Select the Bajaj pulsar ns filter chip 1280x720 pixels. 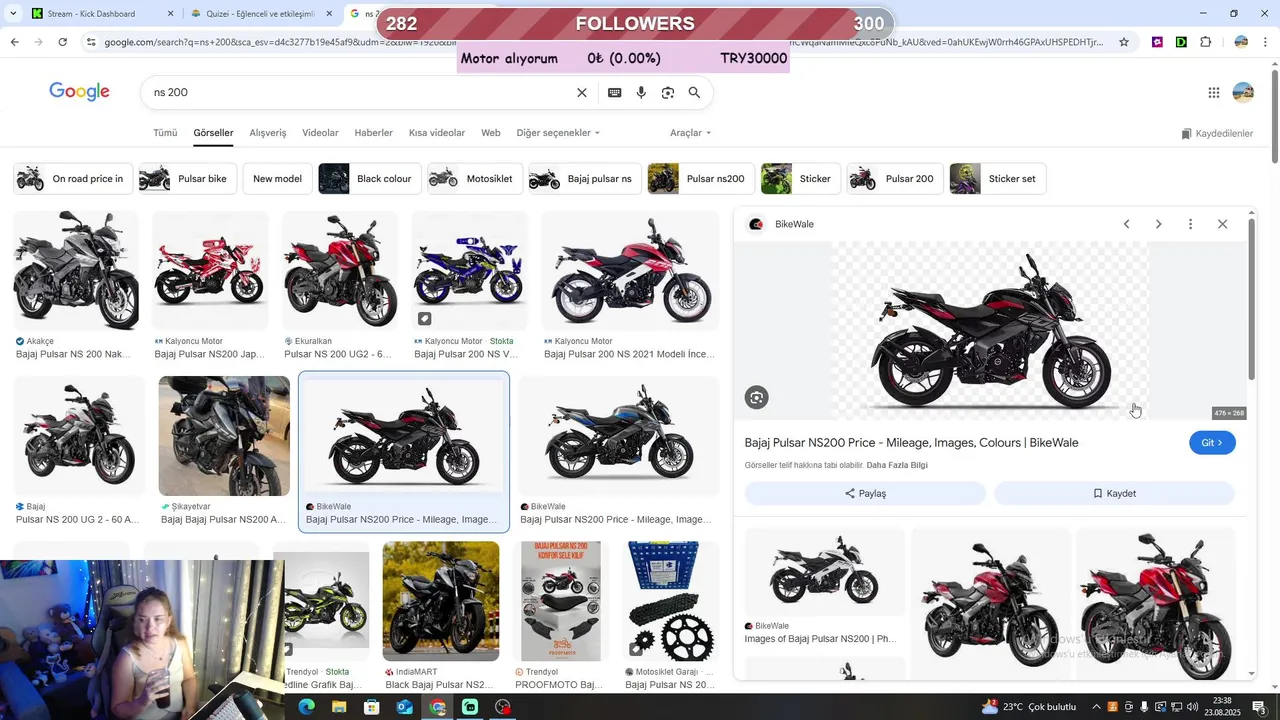tap(585, 179)
